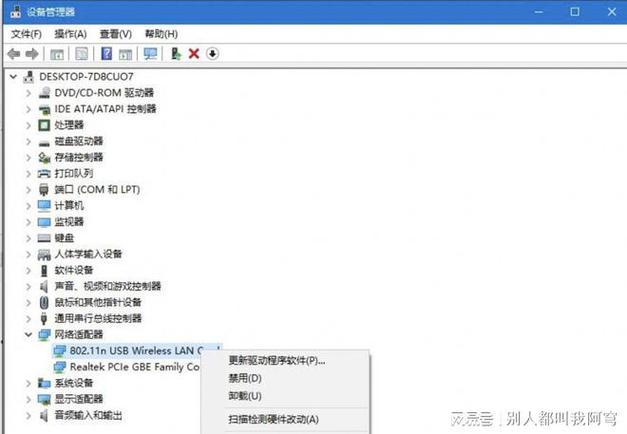Expand the 人体学输入设备 node
Screen dimensions: 627x434
28,254
